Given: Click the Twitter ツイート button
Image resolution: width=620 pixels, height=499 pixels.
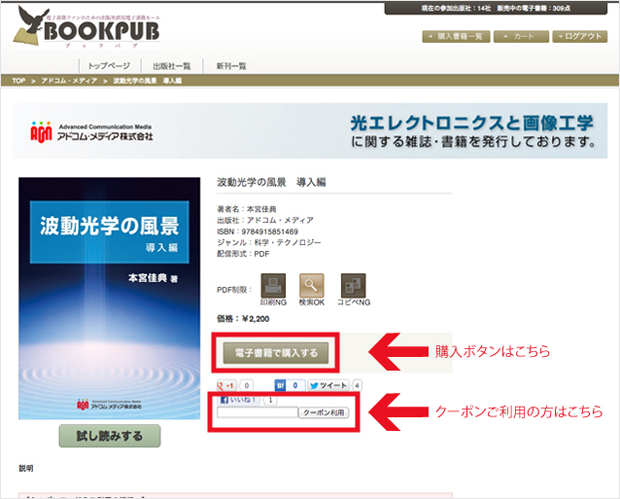Looking at the screenshot, I should point(328,384).
